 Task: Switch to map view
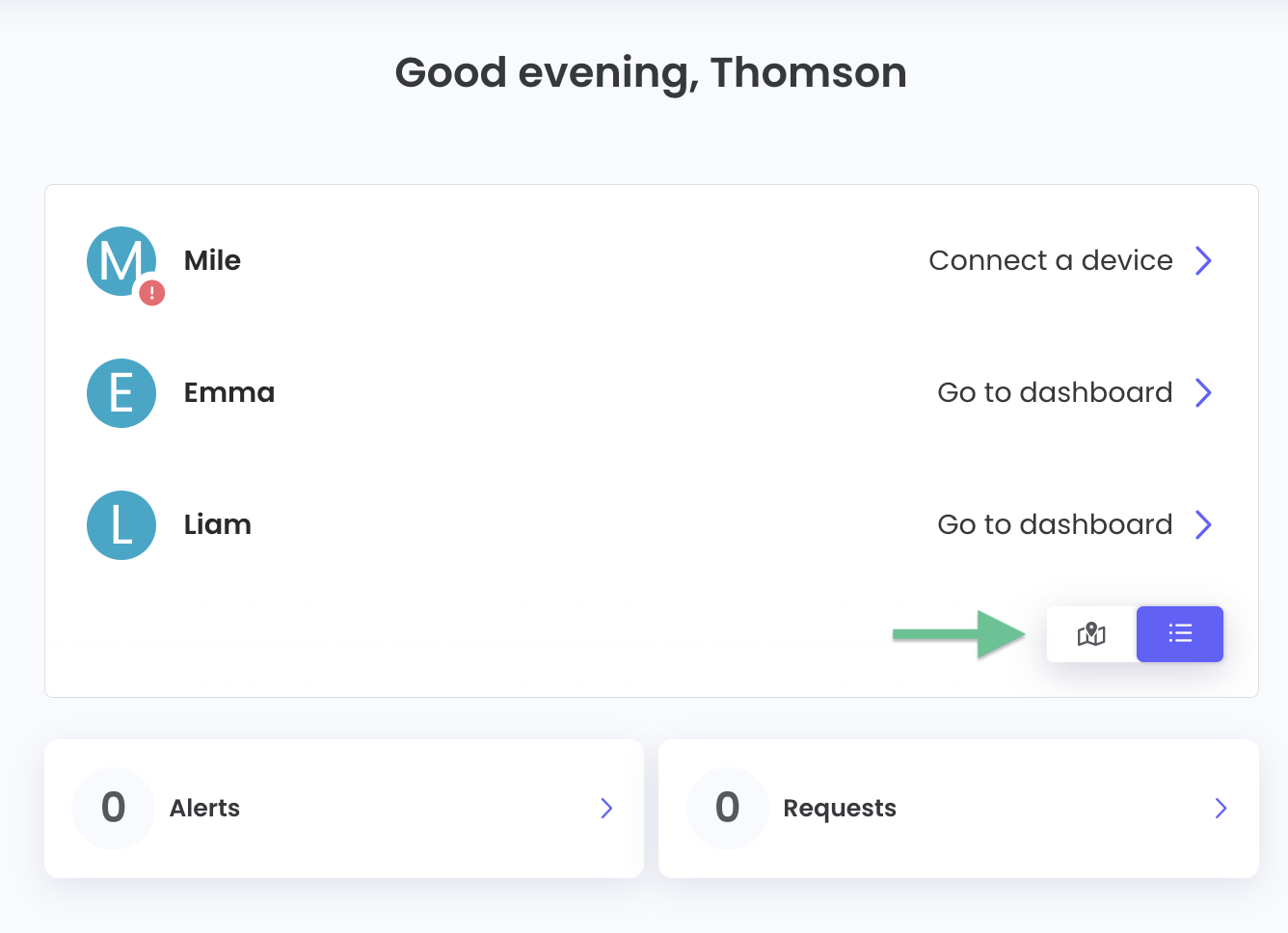pos(1091,634)
